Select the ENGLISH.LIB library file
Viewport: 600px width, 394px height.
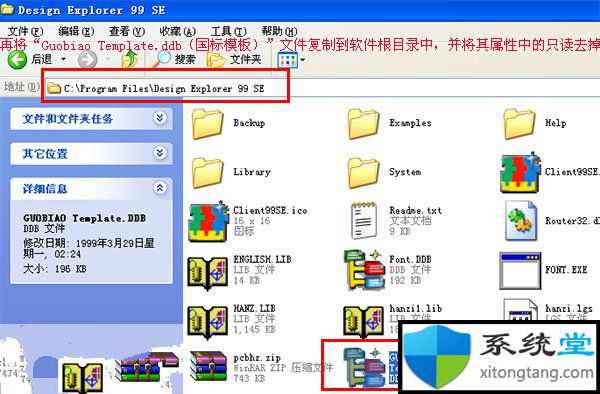[x=240, y=270]
